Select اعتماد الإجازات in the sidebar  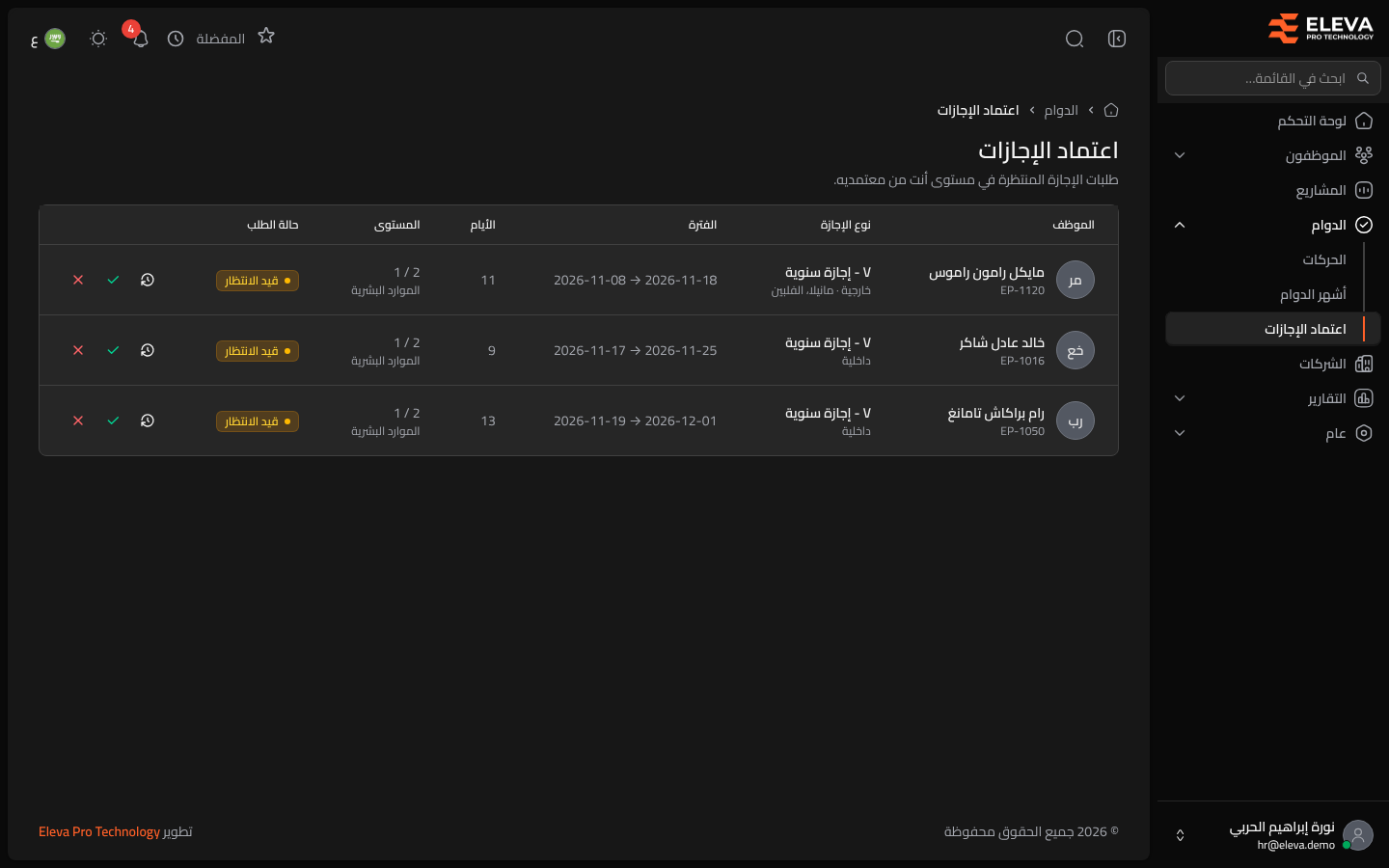(x=1273, y=329)
